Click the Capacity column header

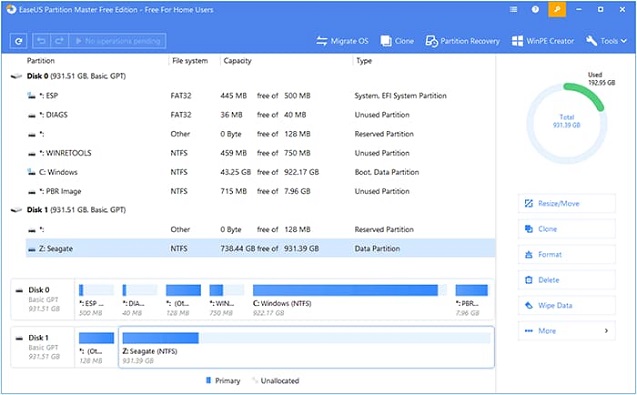coord(237,61)
